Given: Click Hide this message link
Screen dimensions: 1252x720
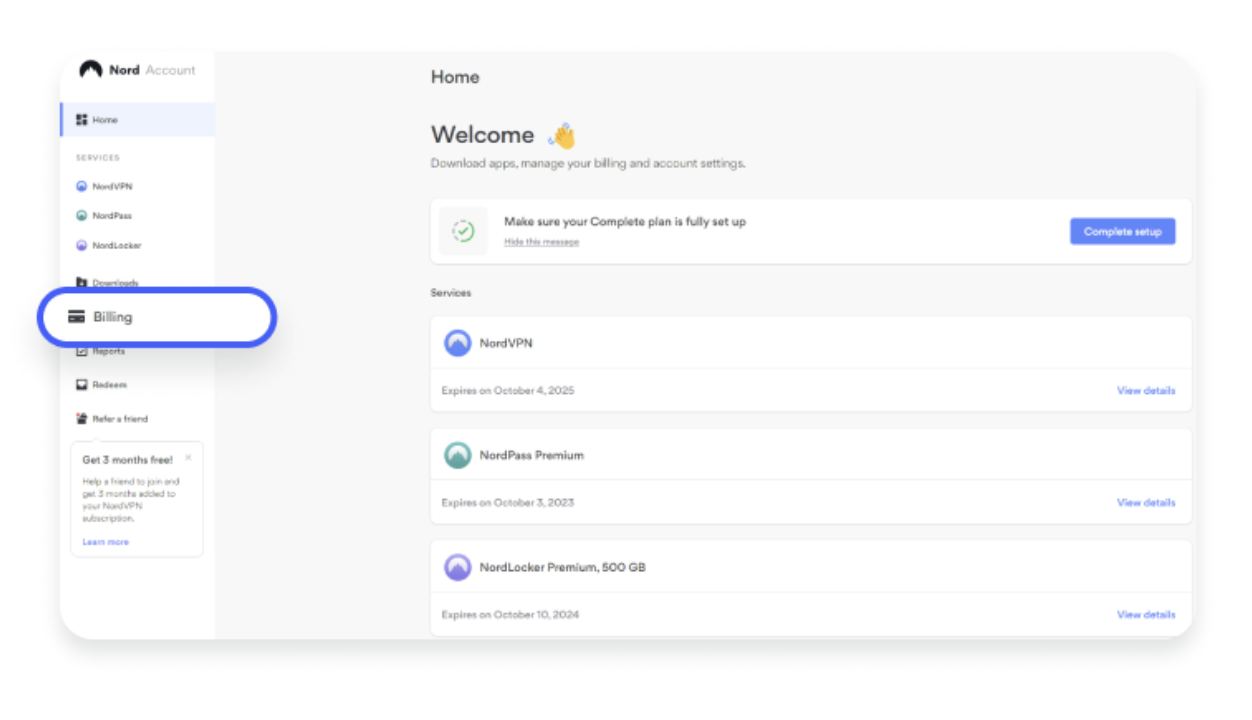Looking at the screenshot, I should coord(541,242).
